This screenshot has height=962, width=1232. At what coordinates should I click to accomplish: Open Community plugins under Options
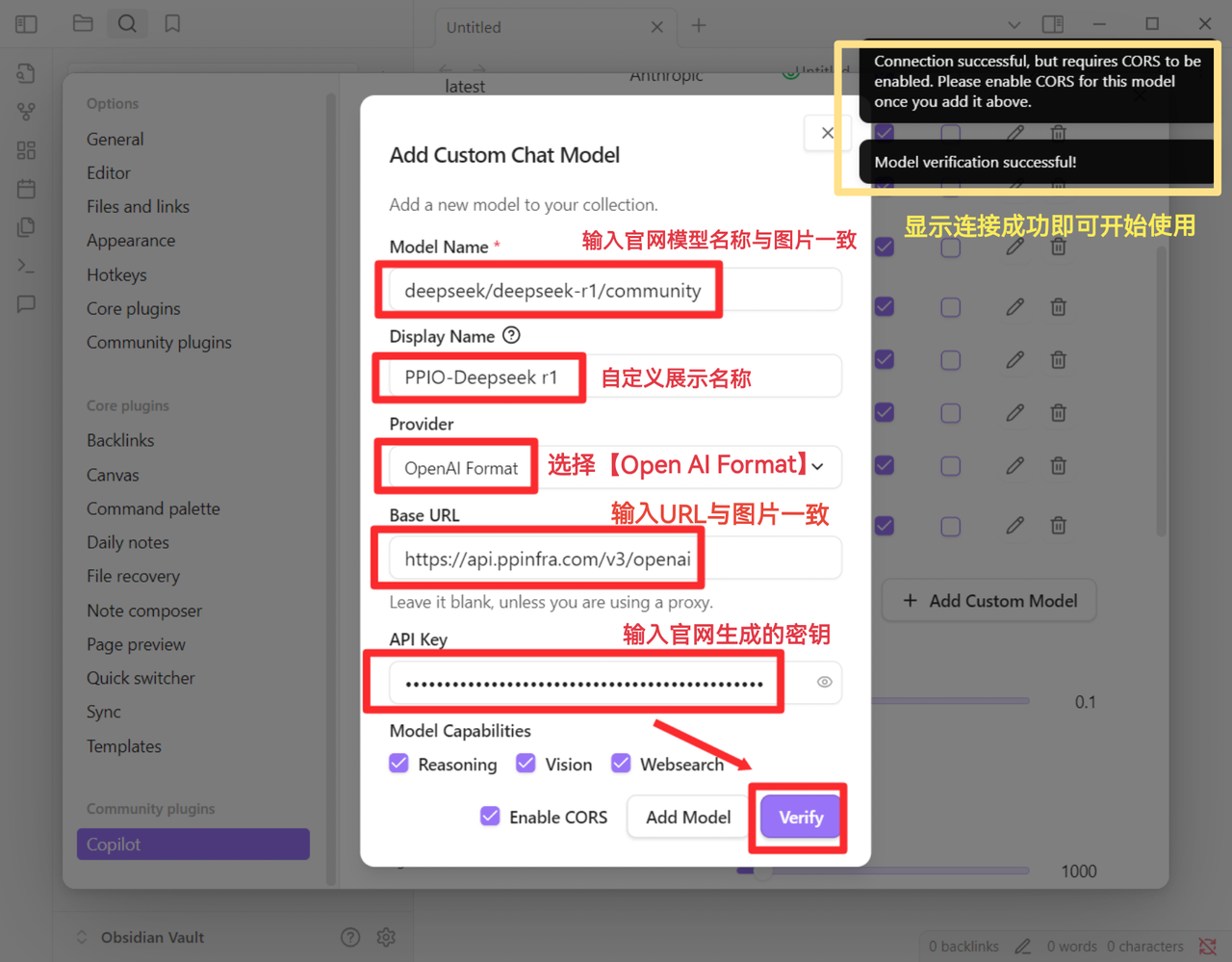(159, 342)
